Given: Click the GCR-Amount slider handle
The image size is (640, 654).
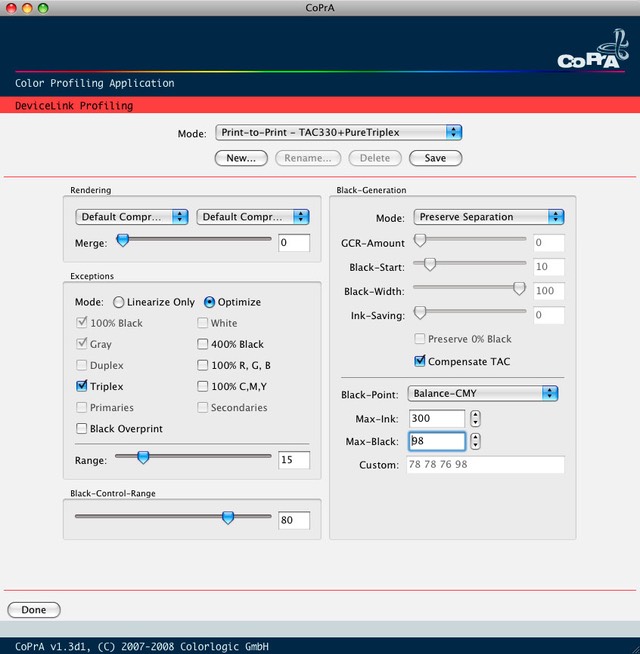Looking at the screenshot, I should 420,240.
